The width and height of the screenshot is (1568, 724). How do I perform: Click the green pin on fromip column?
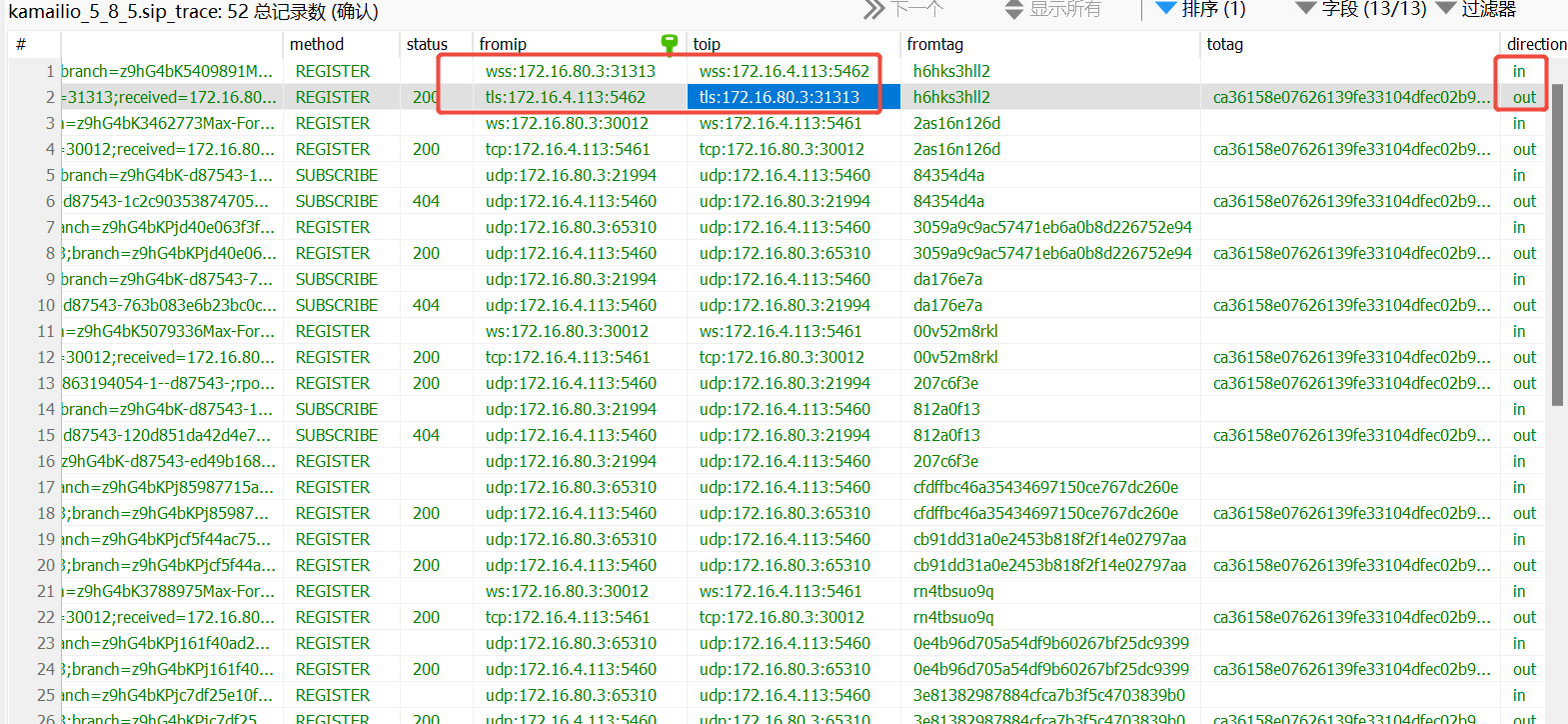[670, 43]
